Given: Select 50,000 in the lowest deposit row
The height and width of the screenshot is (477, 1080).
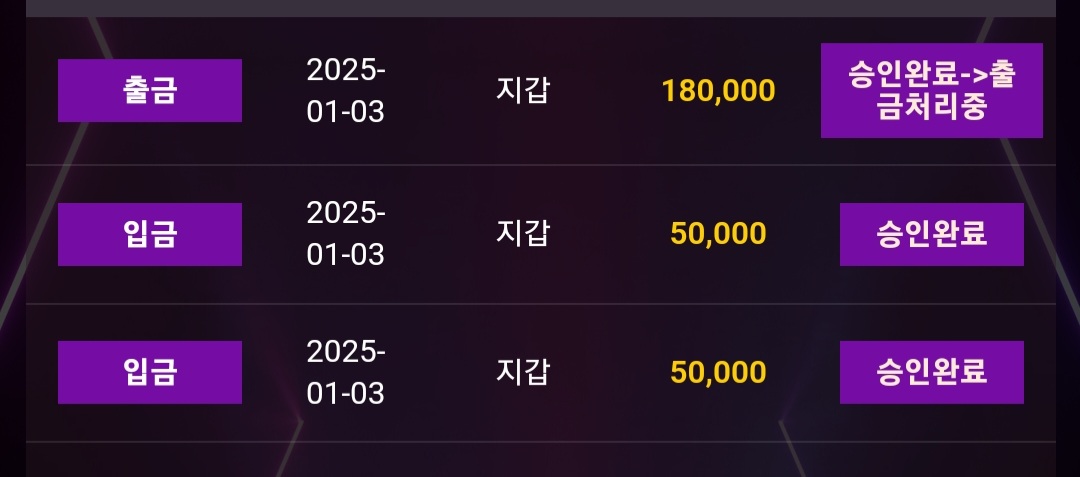Looking at the screenshot, I should (x=718, y=372).
